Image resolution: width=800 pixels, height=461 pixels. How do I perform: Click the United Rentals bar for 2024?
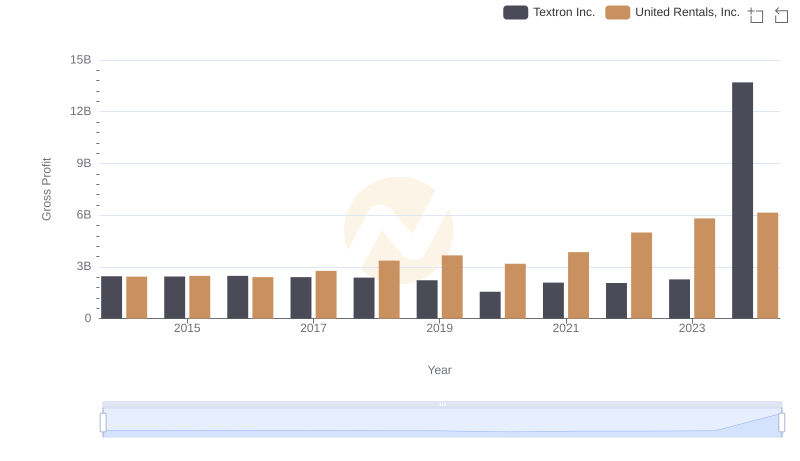(x=767, y=266)
